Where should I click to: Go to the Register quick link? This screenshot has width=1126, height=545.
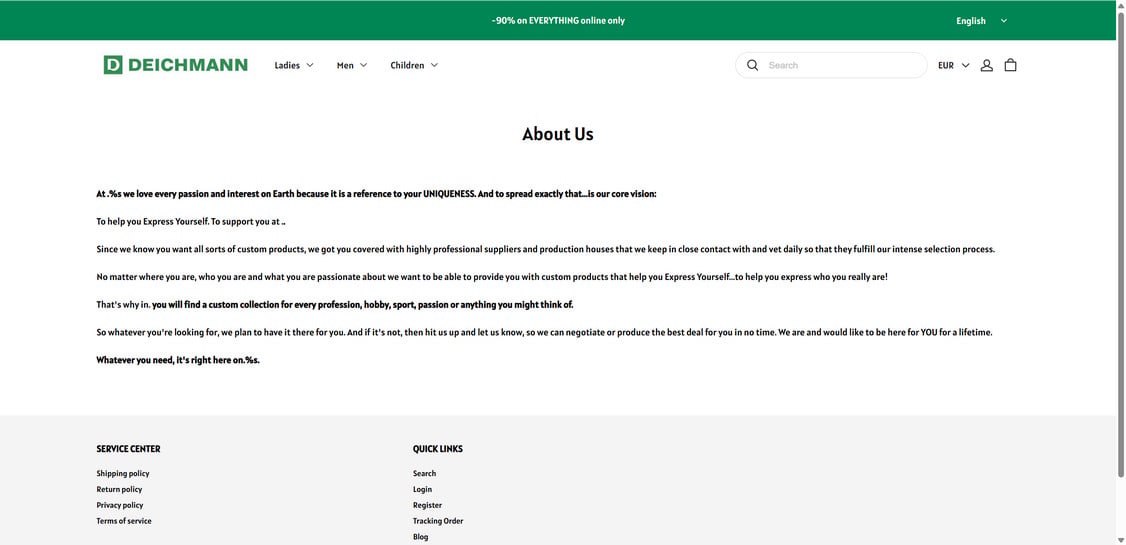coord(427,505)
